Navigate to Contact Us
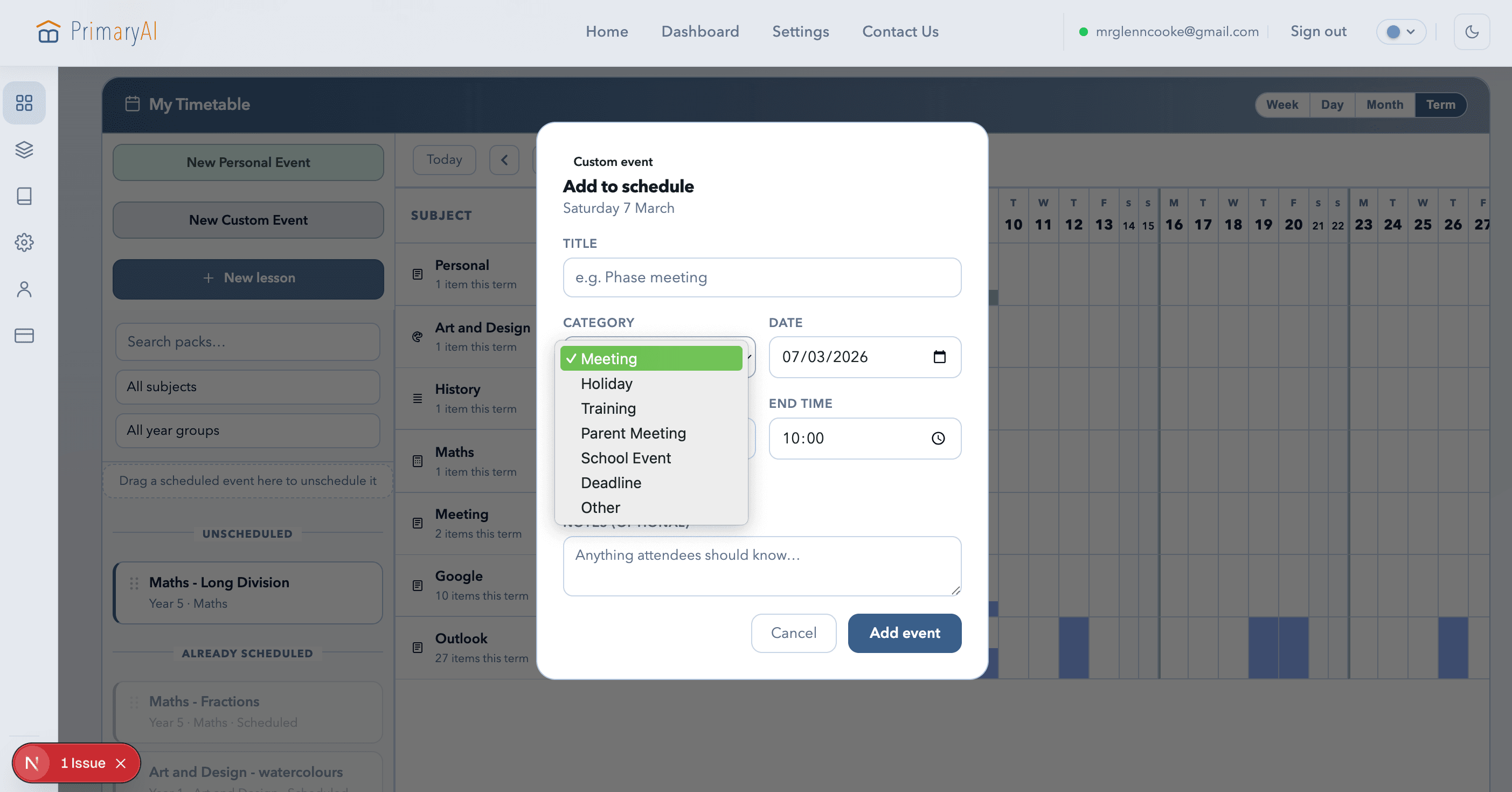This screenshot has width=1512, height=792. [900, 32]
